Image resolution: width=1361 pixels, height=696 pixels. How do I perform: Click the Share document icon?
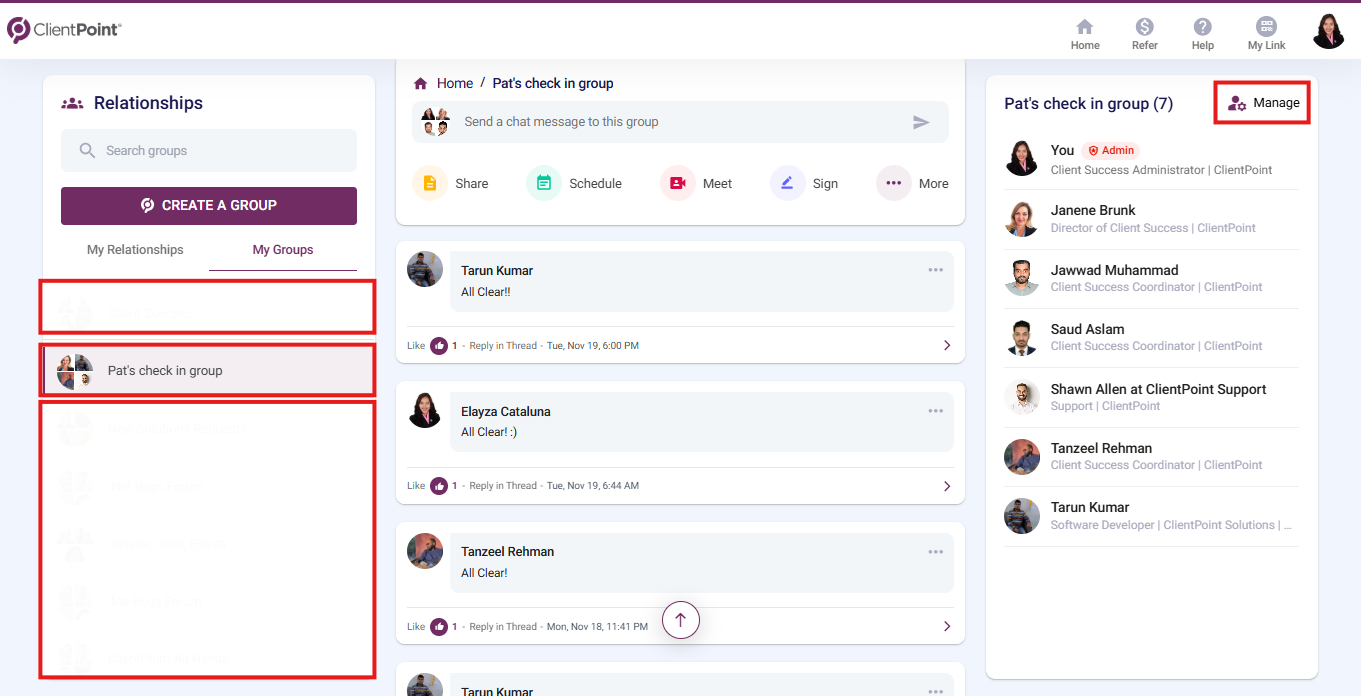click(429, 183)
